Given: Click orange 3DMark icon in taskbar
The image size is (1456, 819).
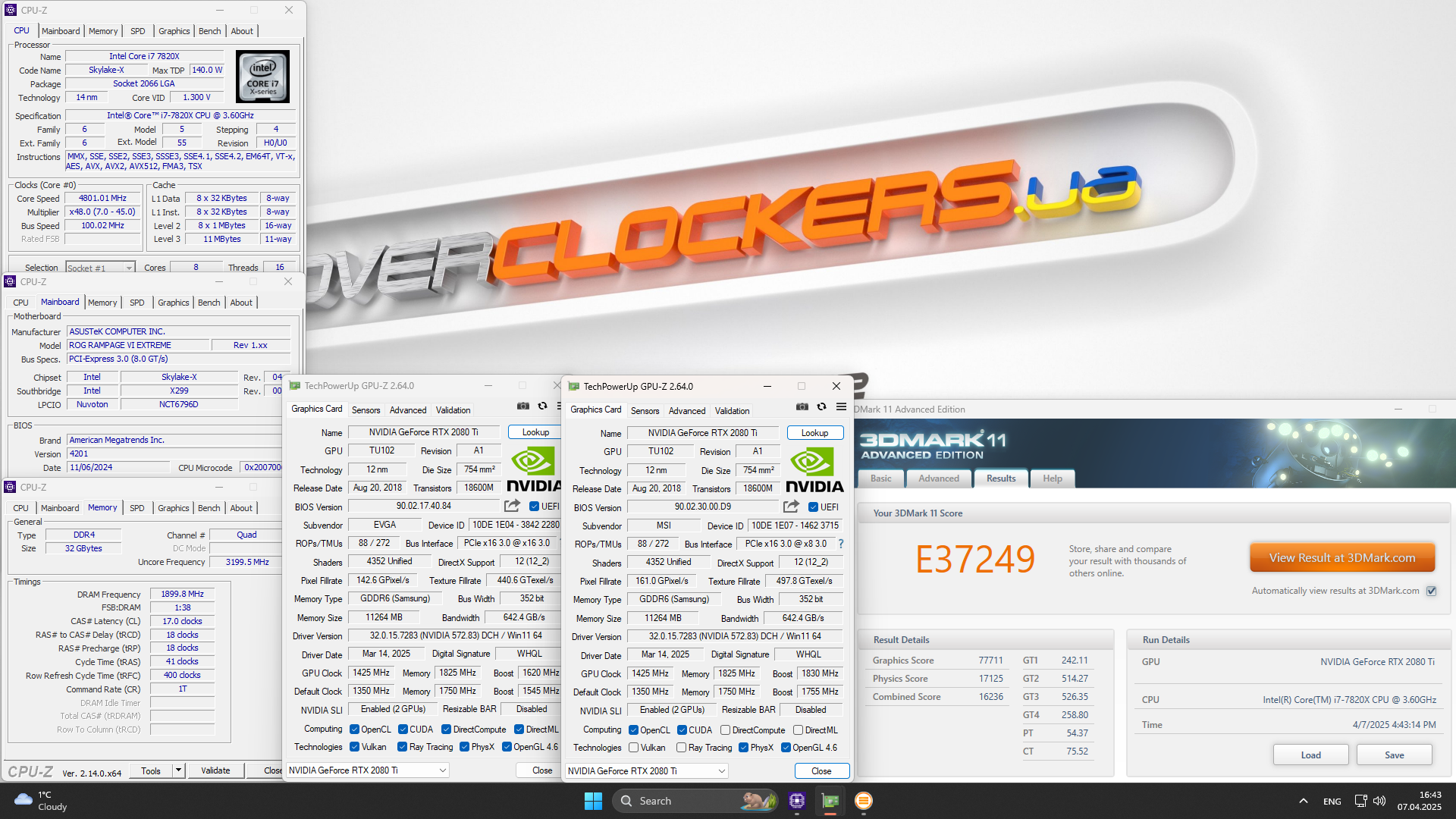Looking at the screenshot, I should click(x=864, y=801).
